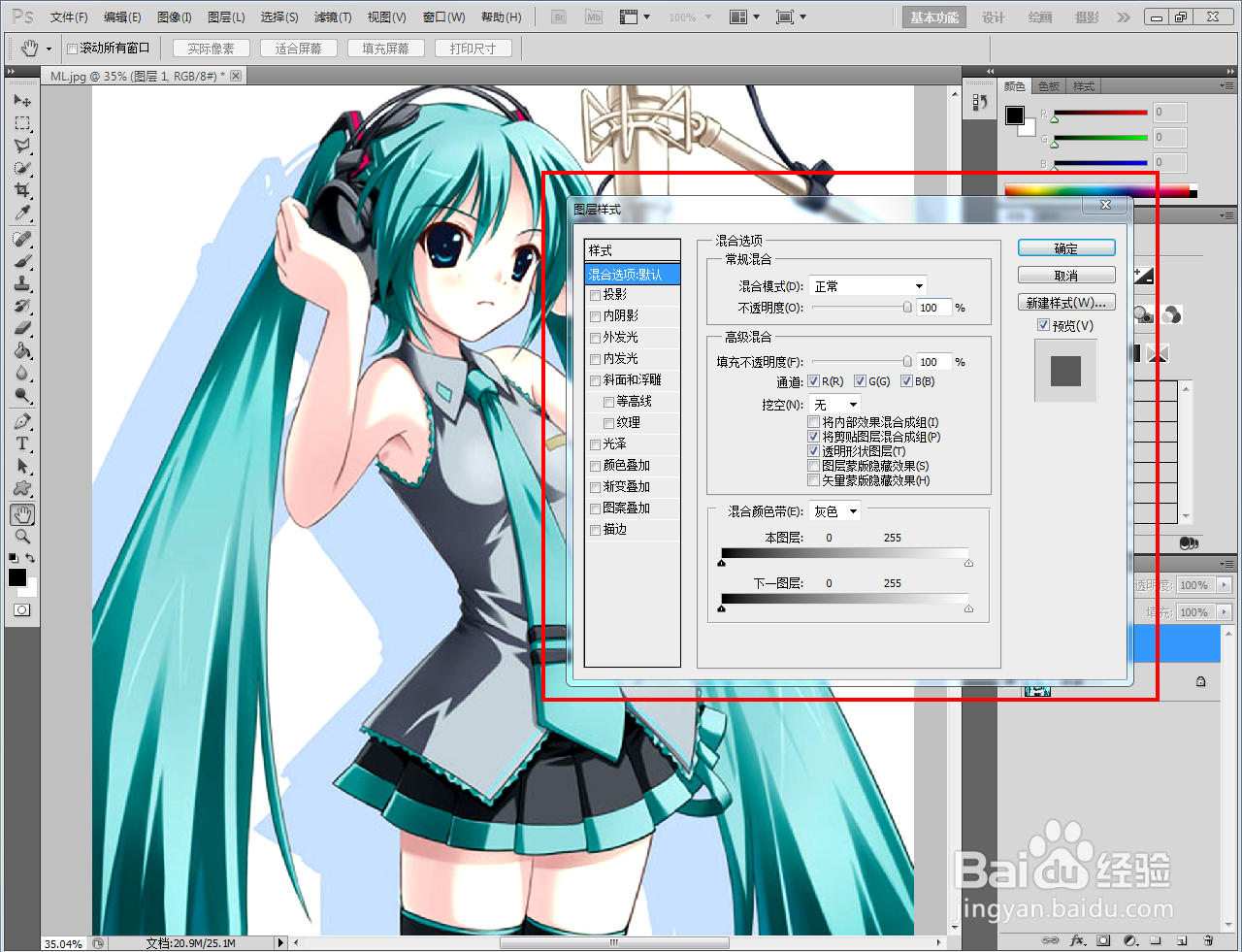Click the delete layer trash icon
This screenshot has height=952, width=1242.
coord(1209,940)
